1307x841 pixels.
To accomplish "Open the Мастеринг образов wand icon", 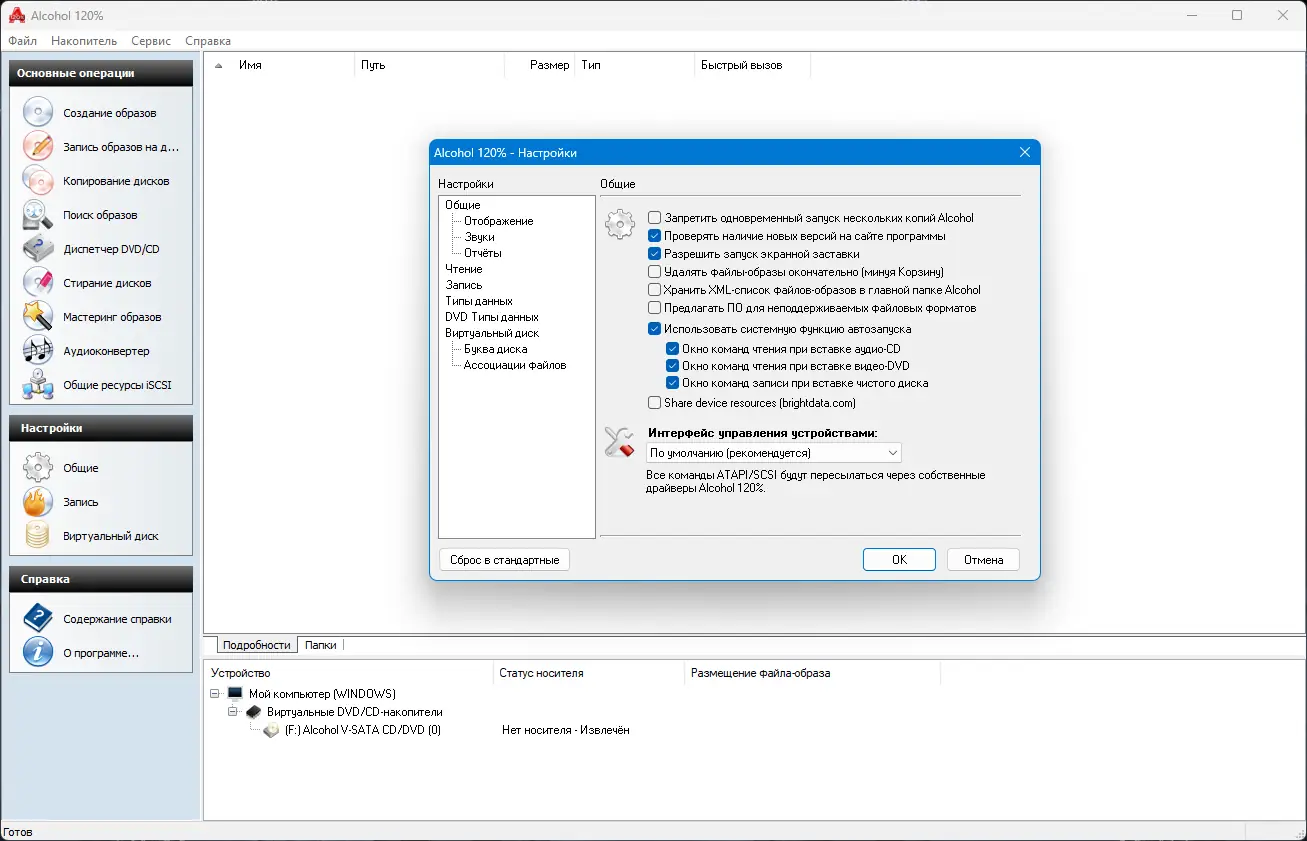I will pos(38,316).
